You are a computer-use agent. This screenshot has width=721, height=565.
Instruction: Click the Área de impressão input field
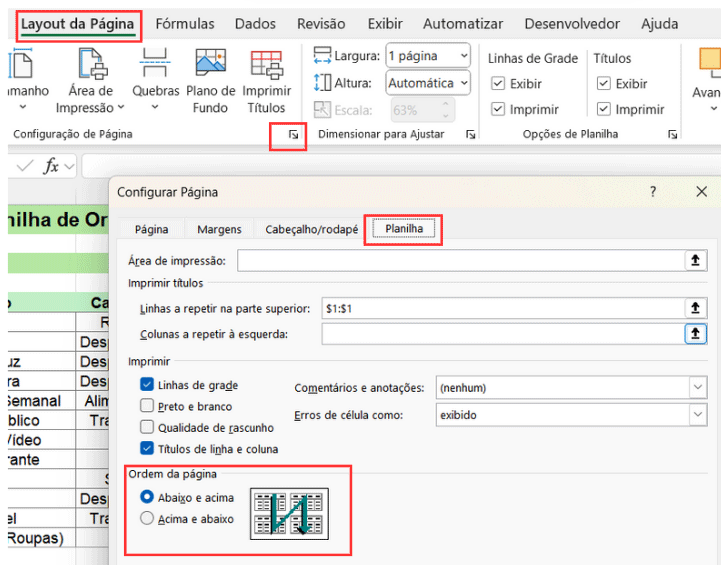(x=458, y=261)
